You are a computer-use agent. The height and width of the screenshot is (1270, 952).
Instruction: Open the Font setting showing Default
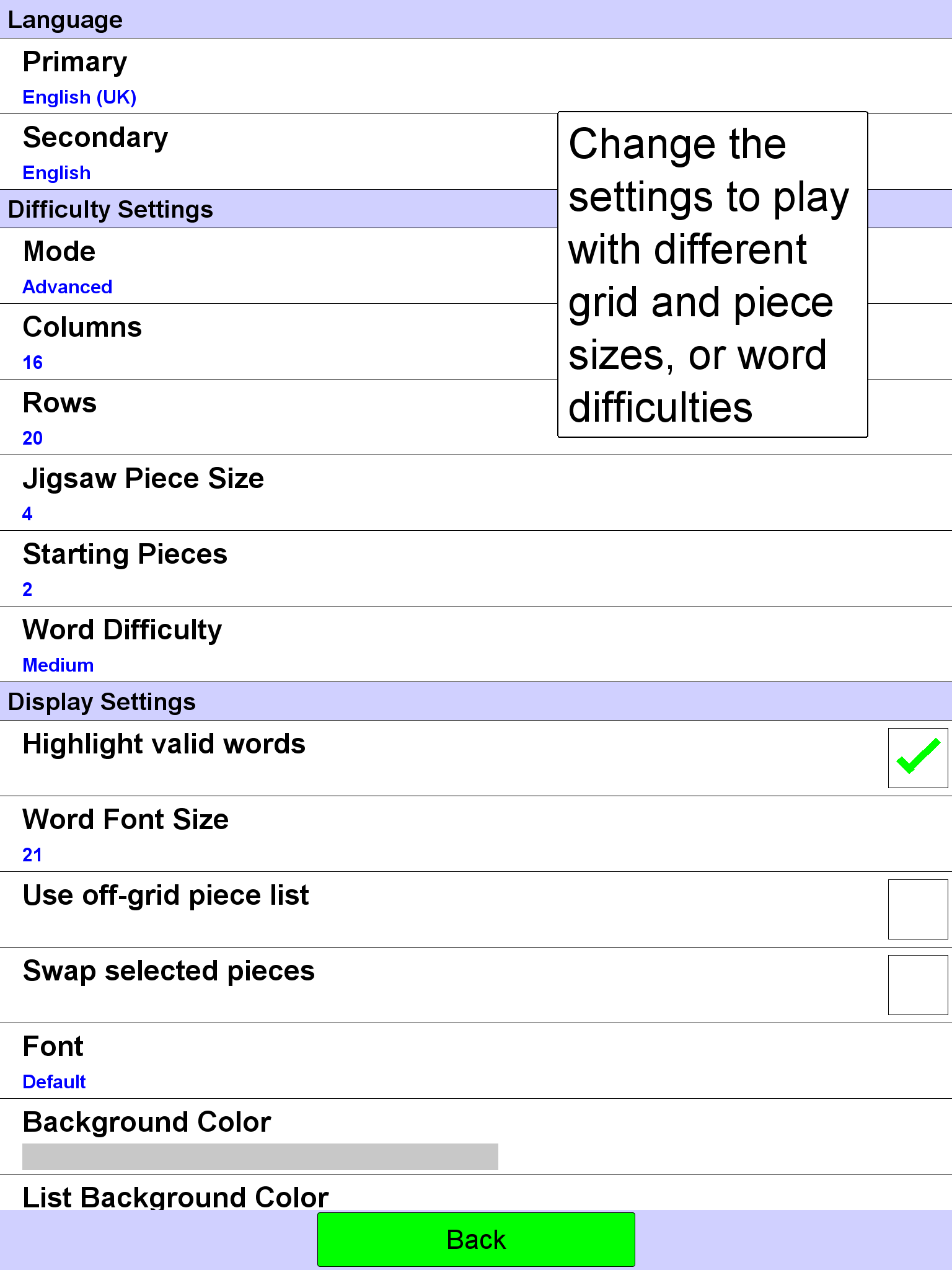point(476,1061)
